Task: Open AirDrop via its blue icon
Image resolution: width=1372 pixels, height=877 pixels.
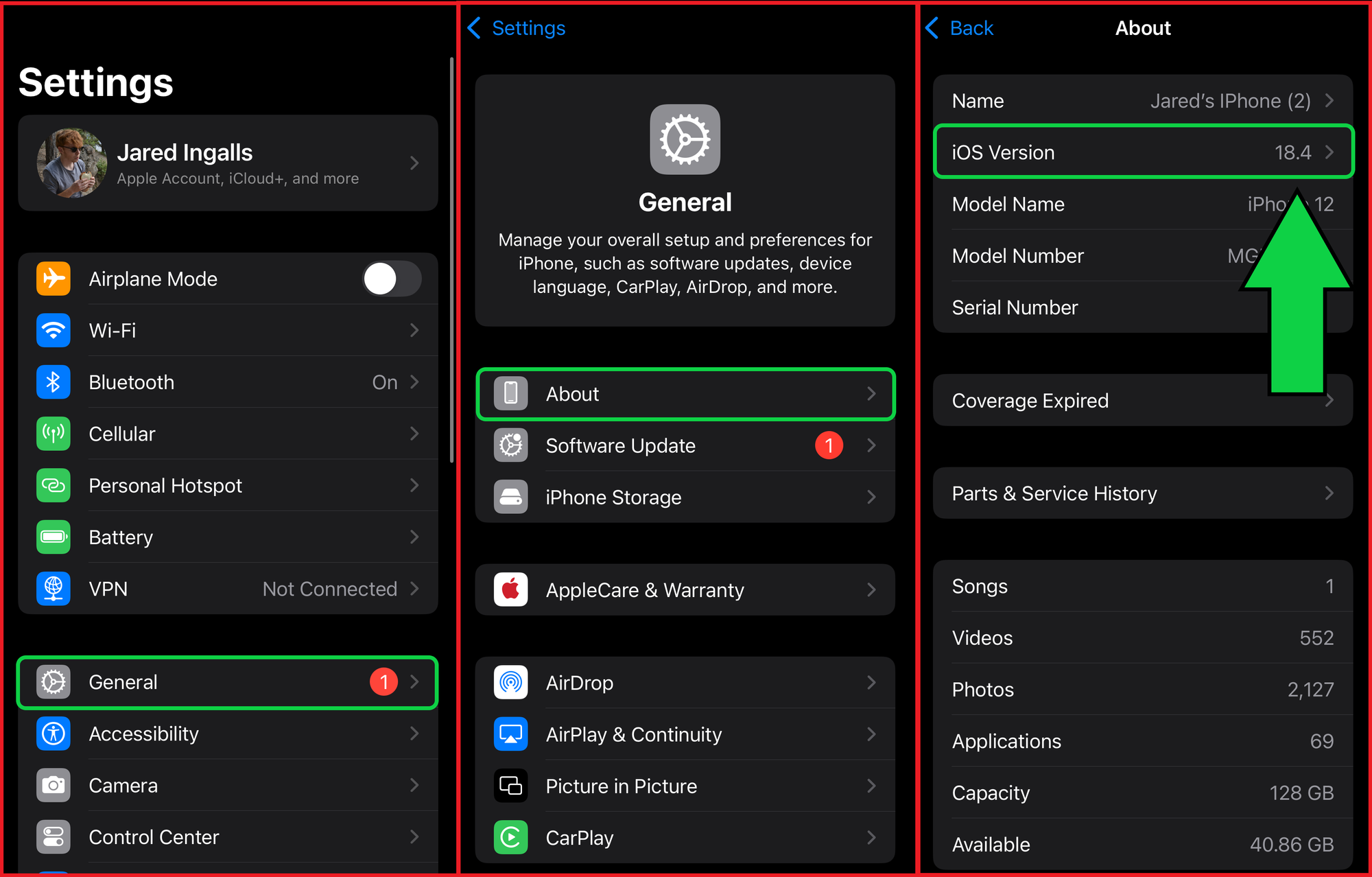Action: click(510, 682)
